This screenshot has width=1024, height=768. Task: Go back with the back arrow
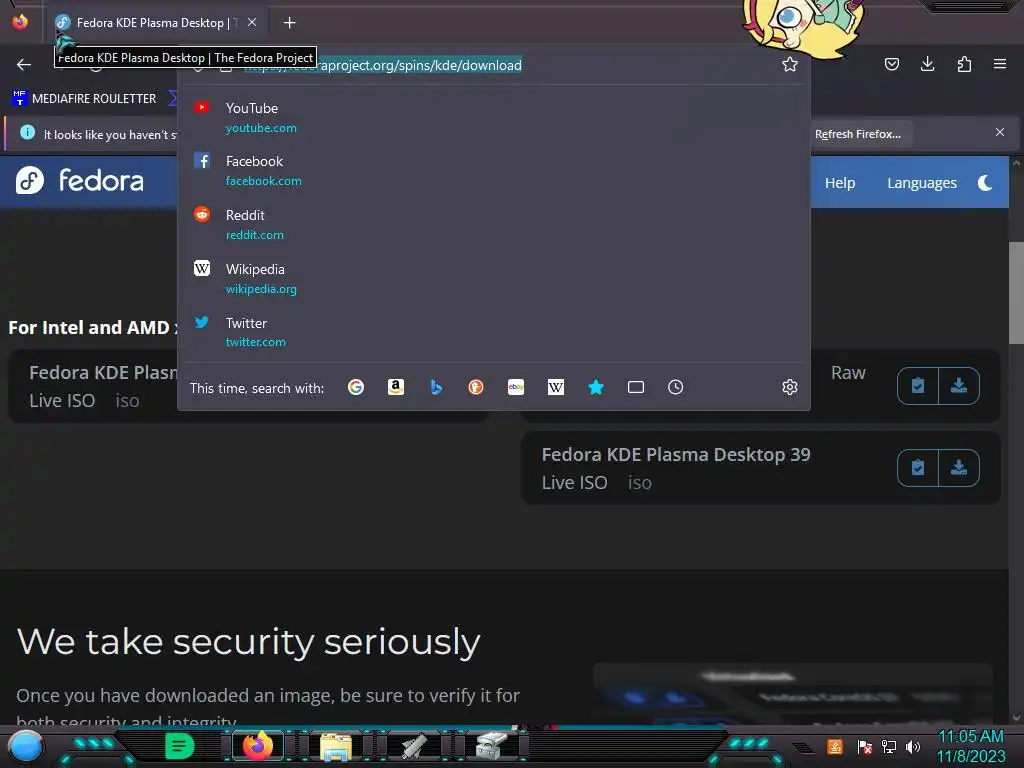(24, 64)
